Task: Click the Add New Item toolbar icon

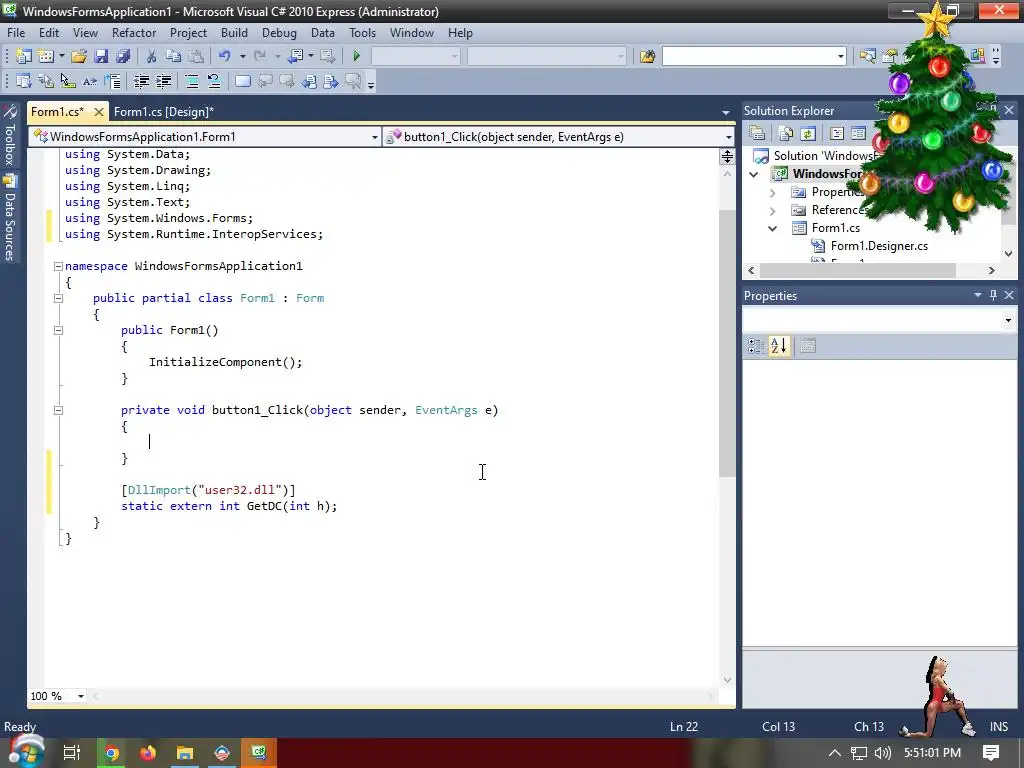Action: (x=46, y=56)
